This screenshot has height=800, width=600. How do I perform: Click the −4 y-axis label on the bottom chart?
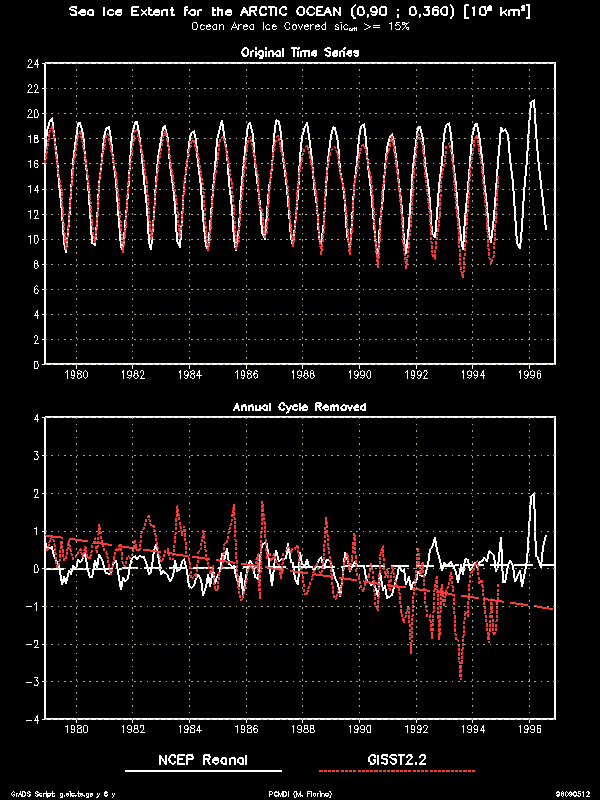pos(33,718)
